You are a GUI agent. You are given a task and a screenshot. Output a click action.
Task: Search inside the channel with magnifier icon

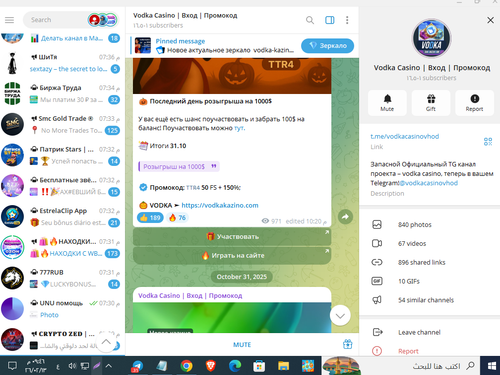tap(310, 20)
